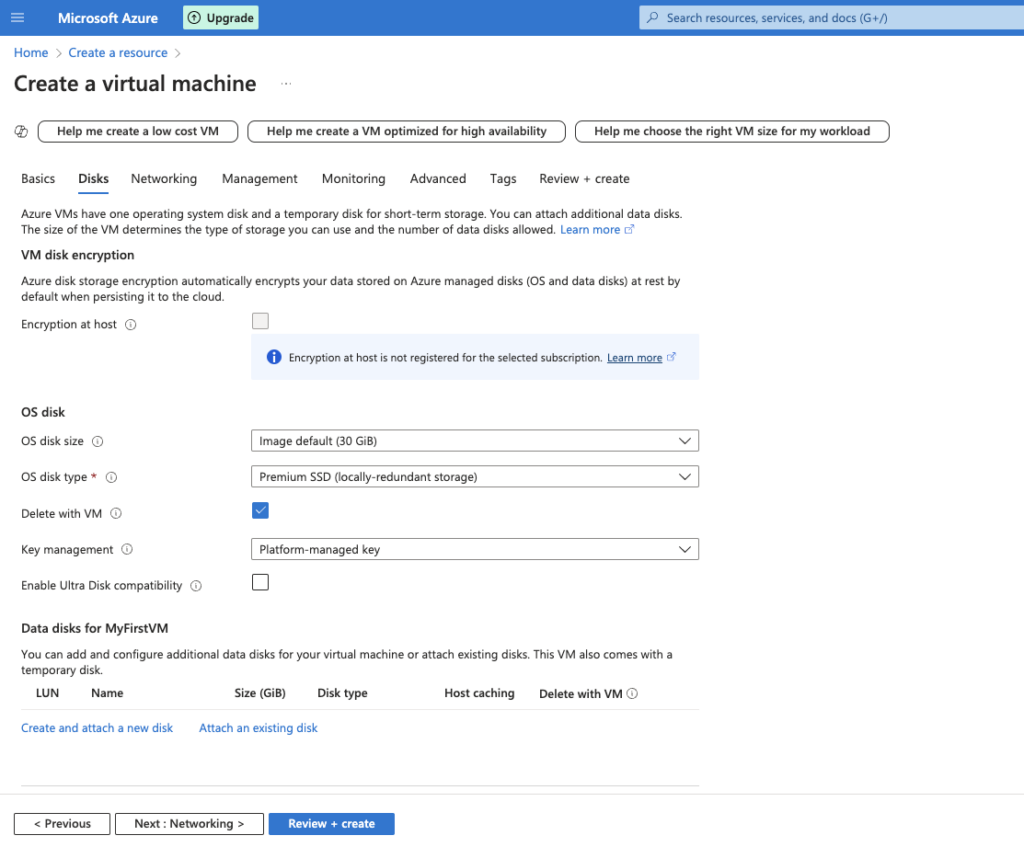Click external link icon in encryption notice
This screenshot has height=847, width=1024.
(671, 357)
